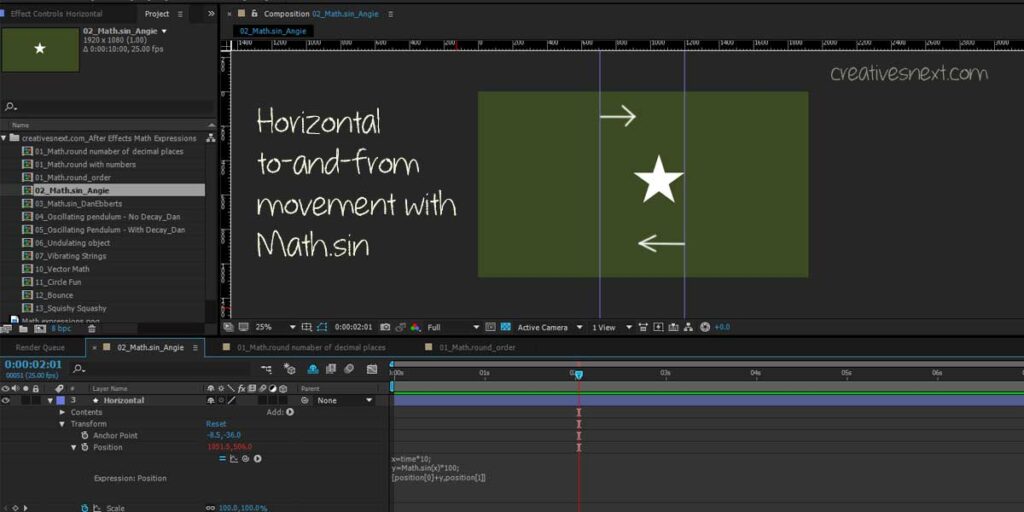This screenshot has height=512, width=1024.
Task: Click the expression pick whip icon
Action: [245, 459]
